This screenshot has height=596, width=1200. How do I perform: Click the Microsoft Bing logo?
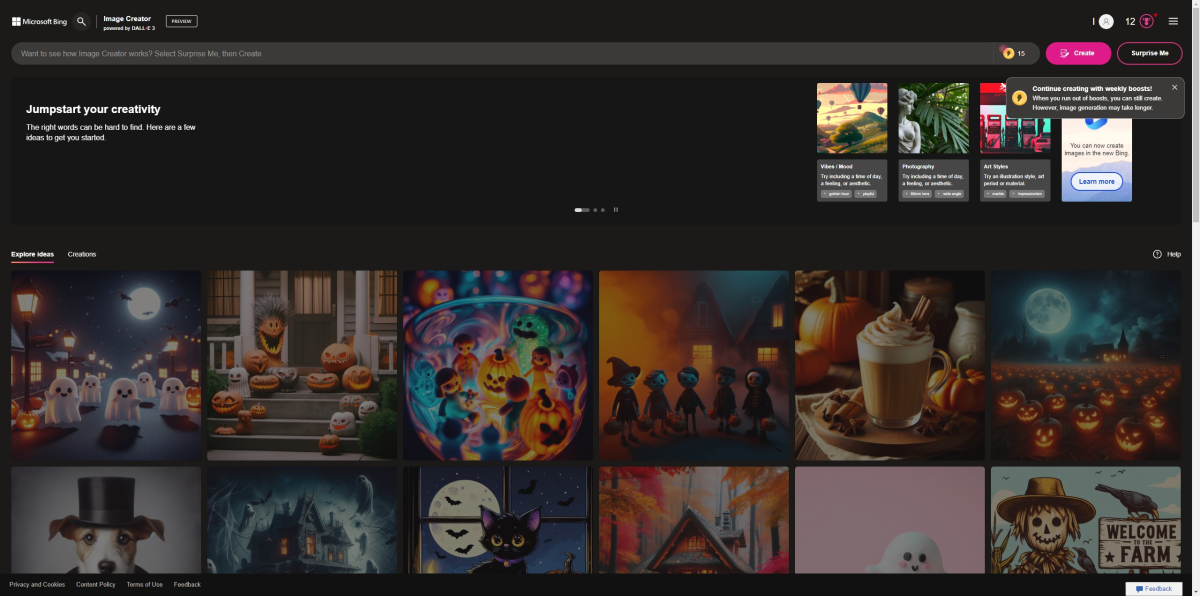42,20
